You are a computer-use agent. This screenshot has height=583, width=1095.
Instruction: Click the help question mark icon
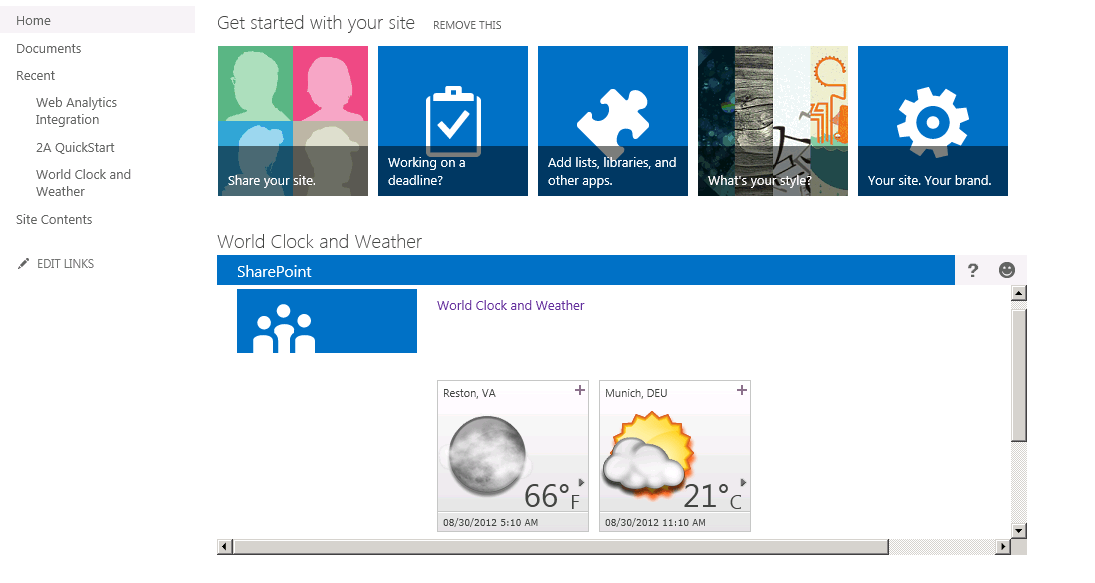point(973,270)
